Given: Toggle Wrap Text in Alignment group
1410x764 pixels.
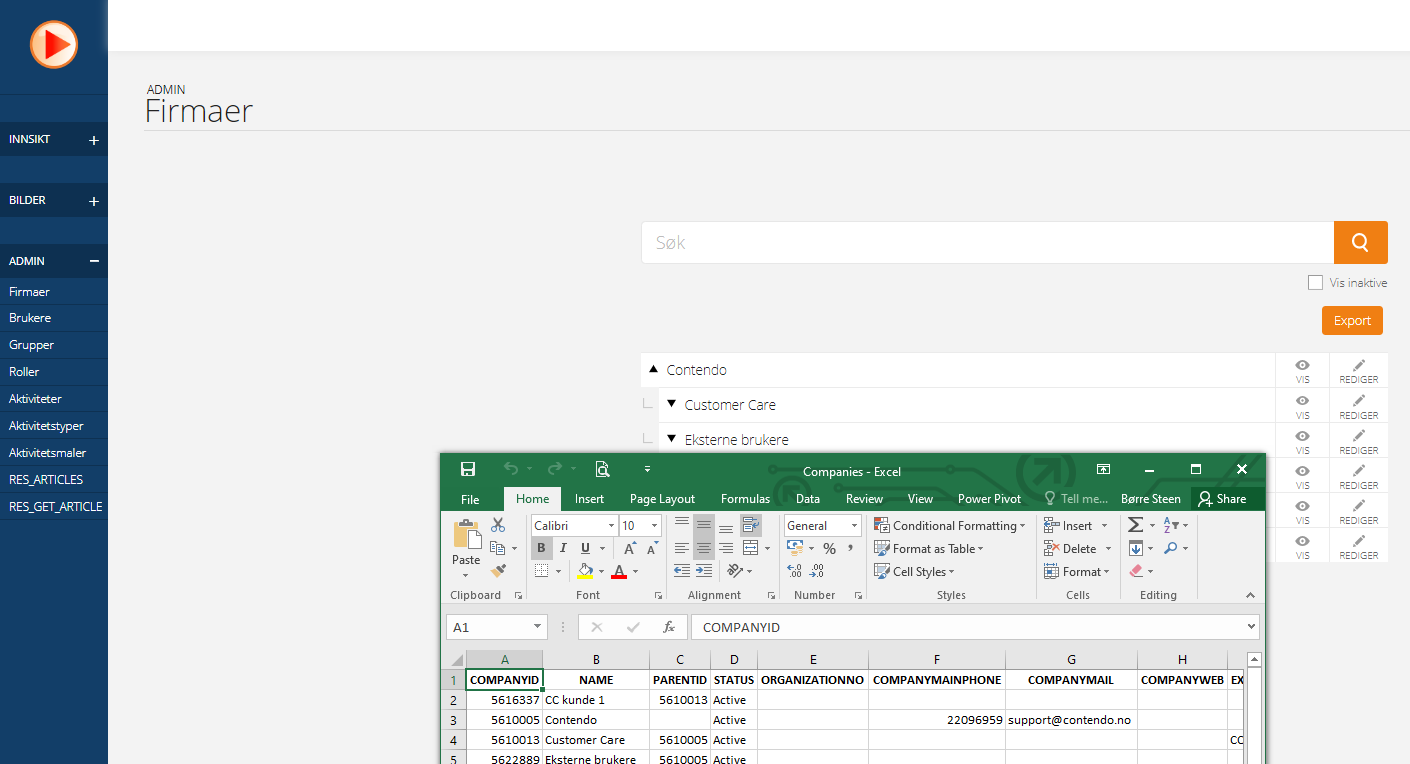Looking at the screenshot, I should pyautogui.click(x=751, y=525).
